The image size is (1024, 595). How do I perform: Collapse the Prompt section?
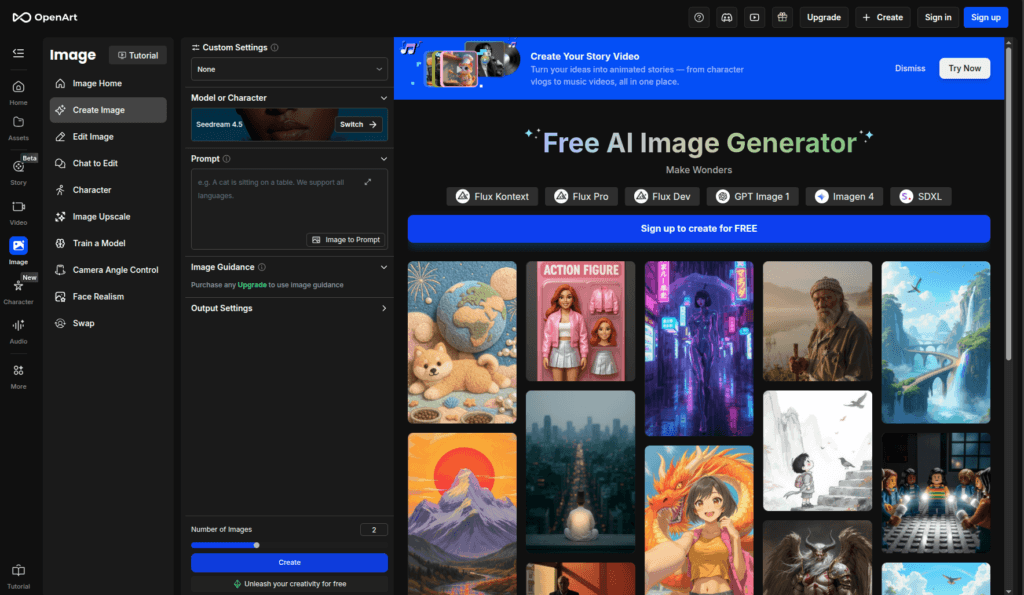pos(383,159)
